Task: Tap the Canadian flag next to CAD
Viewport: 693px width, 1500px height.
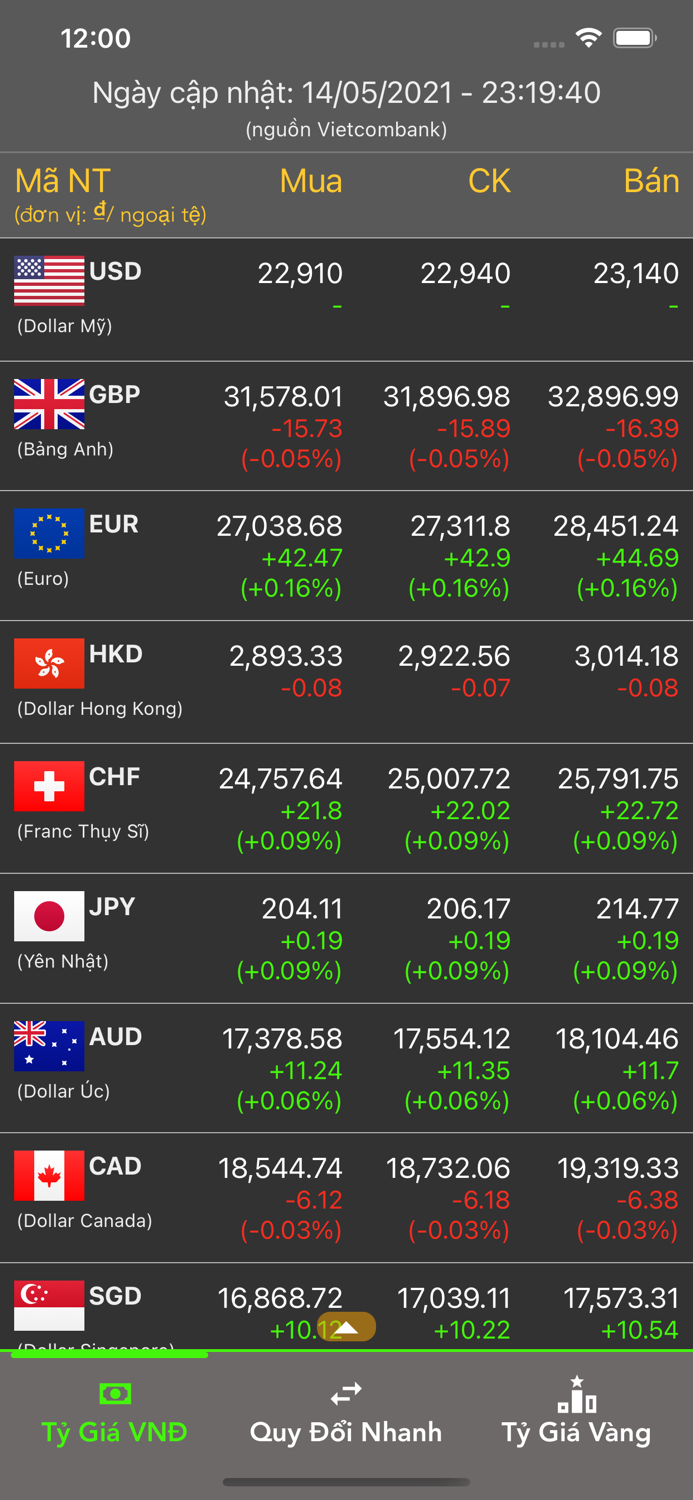Action: (x=49, y=1176)
